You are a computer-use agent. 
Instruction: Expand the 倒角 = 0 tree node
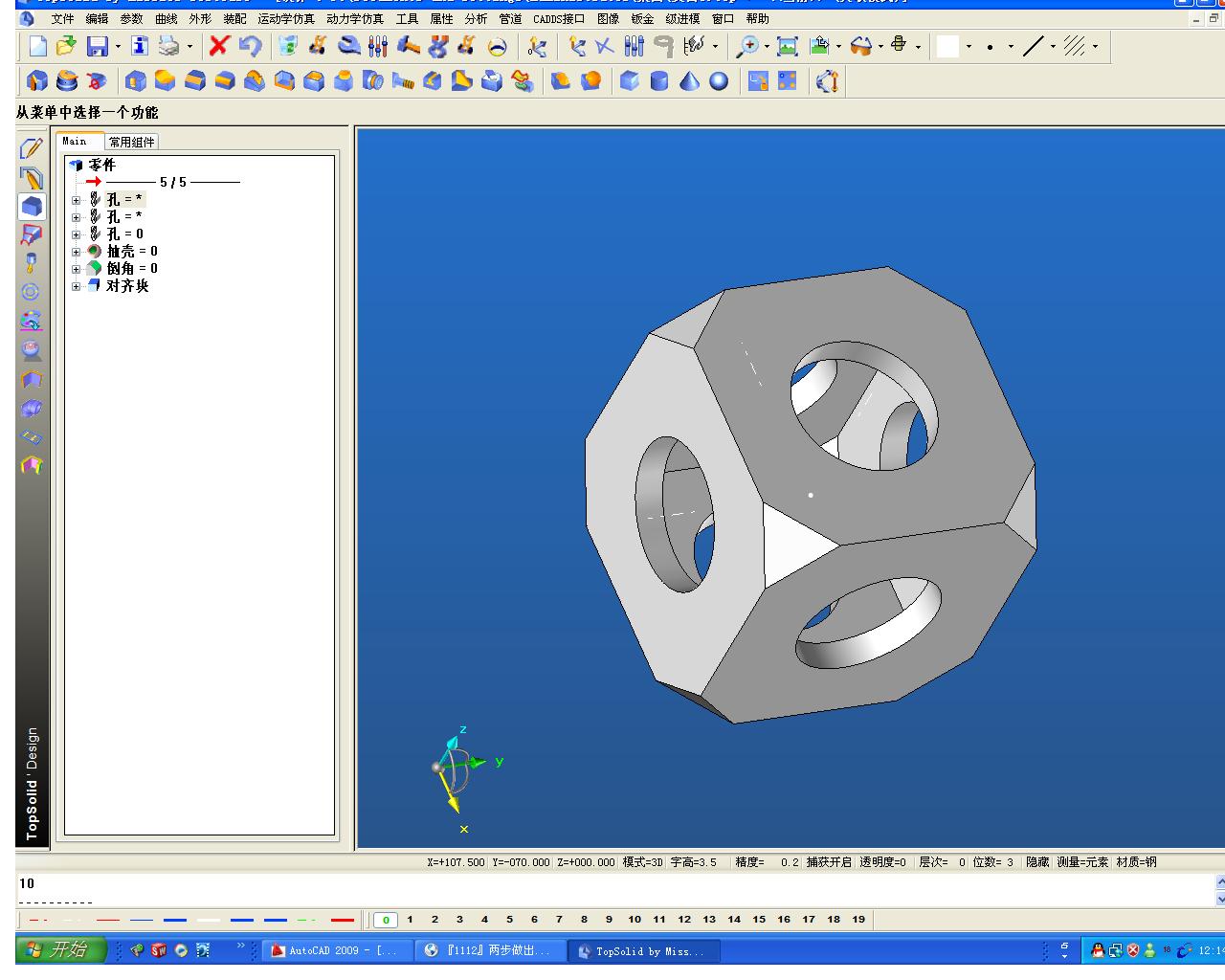coord(77,269)
